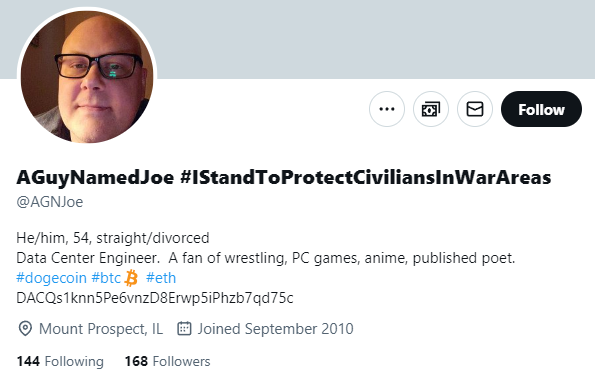
Task: Open the #dogecoin hashtag link
Action: pyautogui.click(x=51, y=278)
